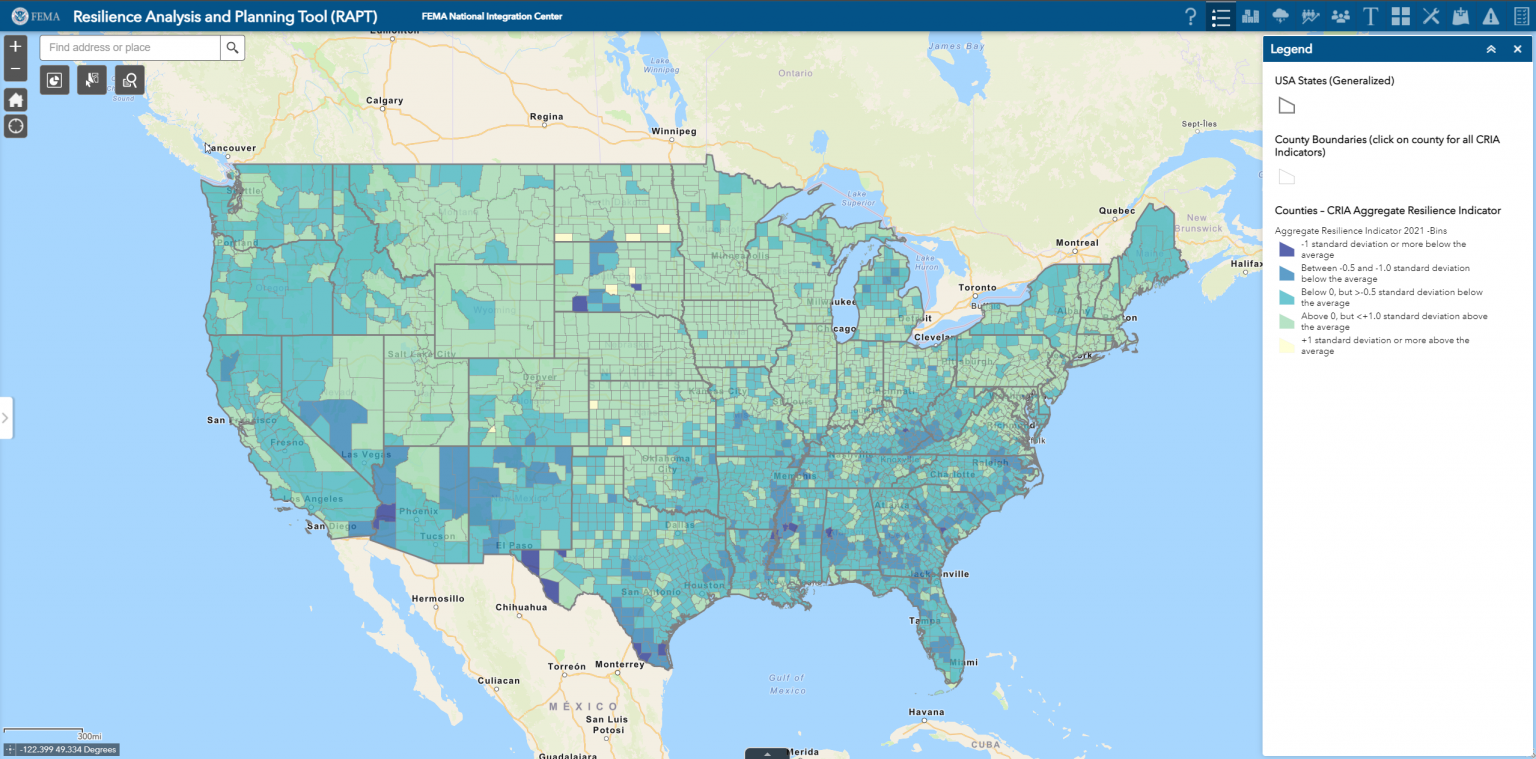Viewport: 1536px width, 759px height.
Task: Activate the map feature select cursor tool
Action: 91,80
